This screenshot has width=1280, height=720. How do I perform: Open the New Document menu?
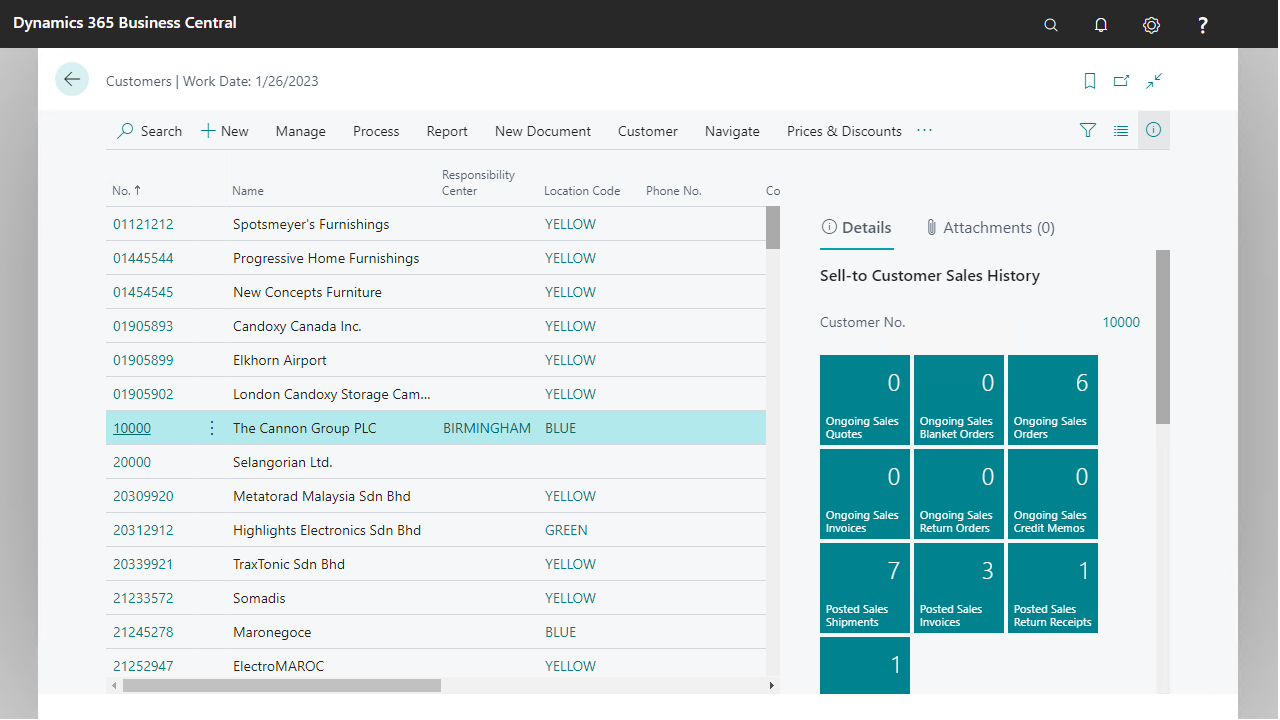[543, 131]
